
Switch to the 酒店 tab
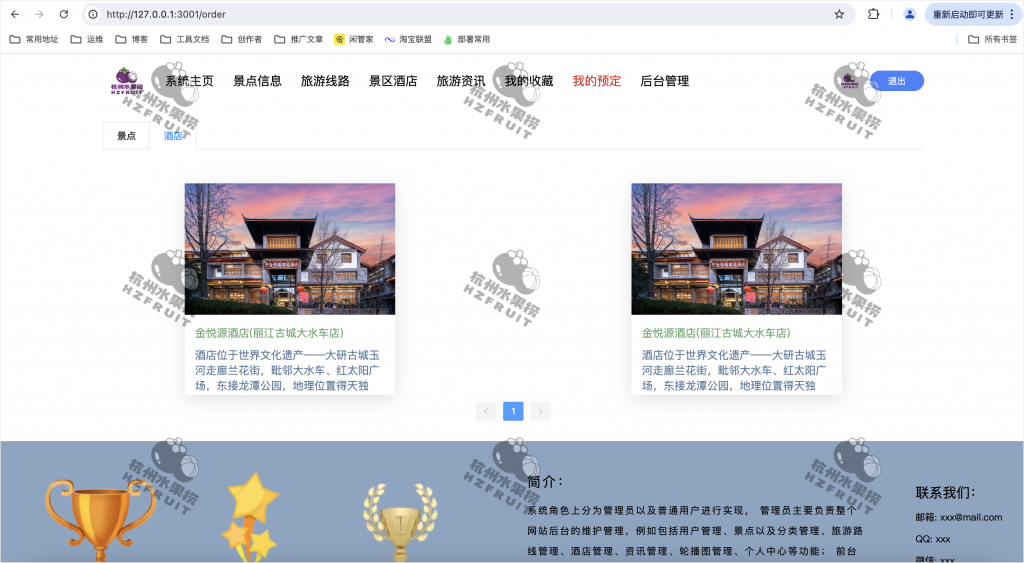(x=173, y=136)
